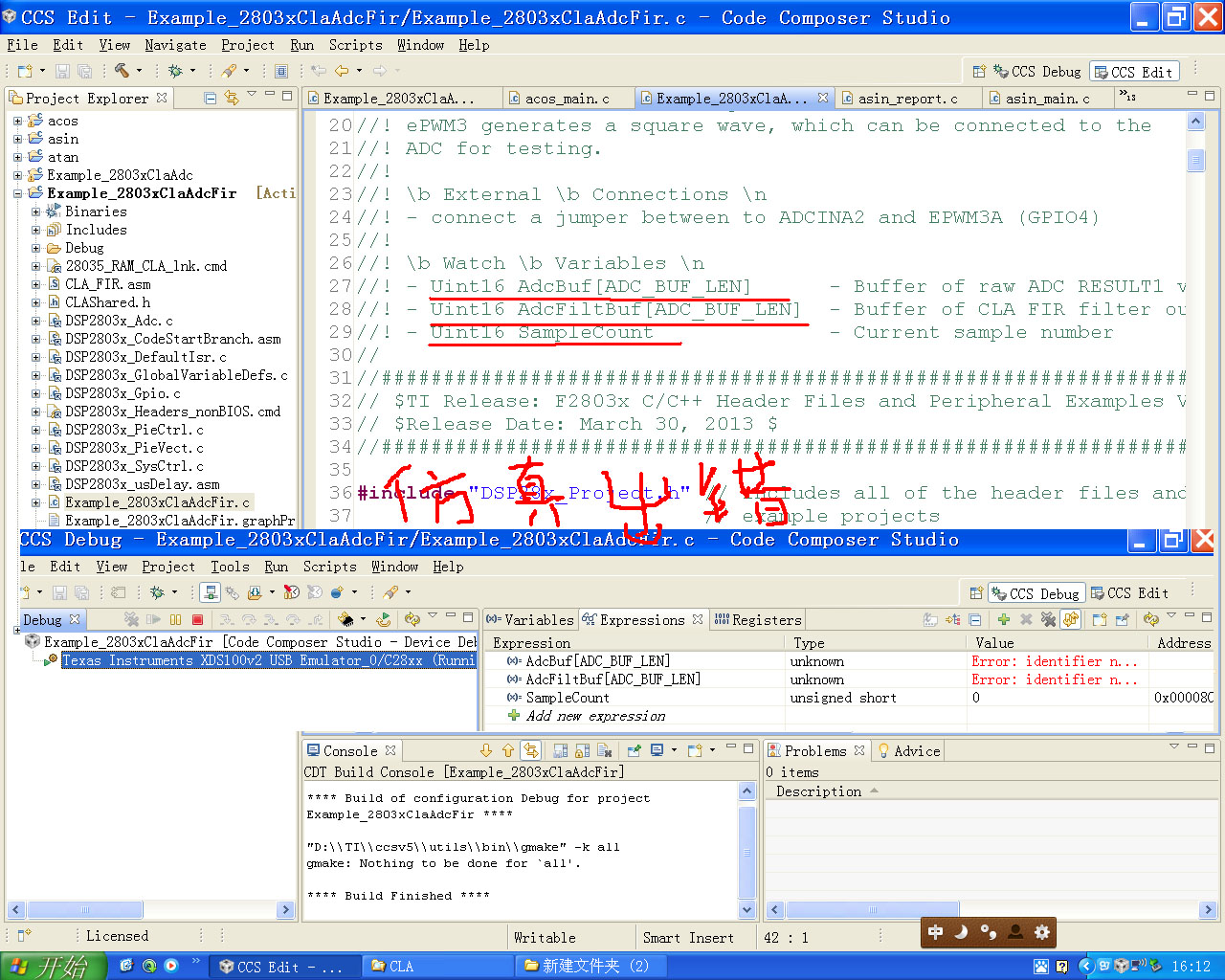
Task: Toggle Link with Editor in Project Explorer
Action: pos(231,98)
